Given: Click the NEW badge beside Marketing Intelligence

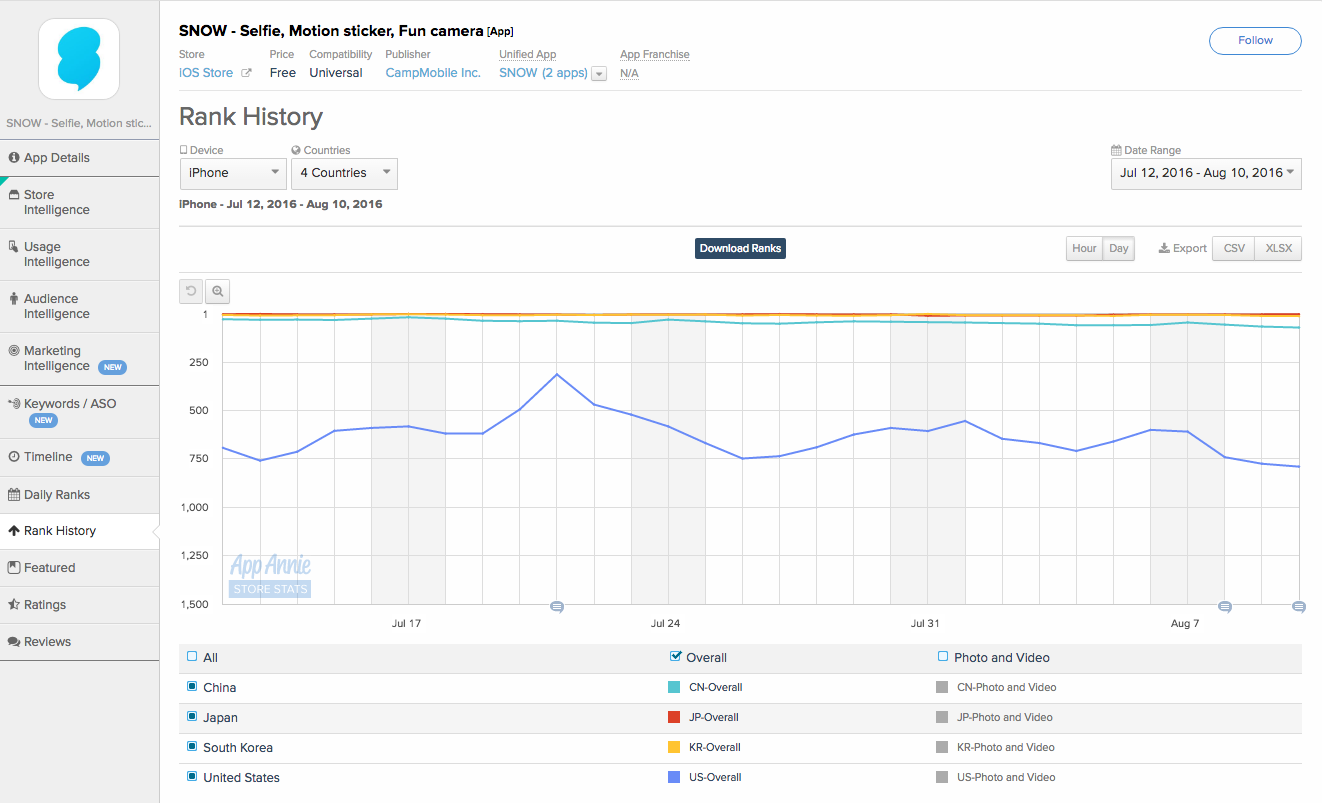Looking at the screenshot, I should [x=112, y=367].
